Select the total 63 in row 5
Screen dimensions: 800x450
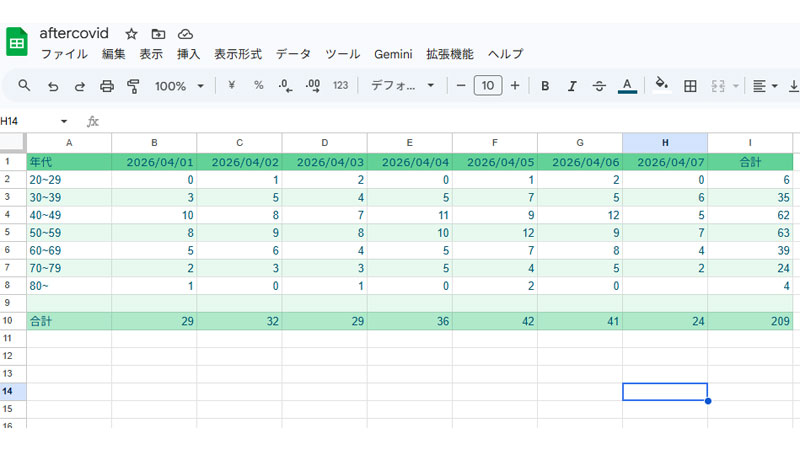point(750,233)
